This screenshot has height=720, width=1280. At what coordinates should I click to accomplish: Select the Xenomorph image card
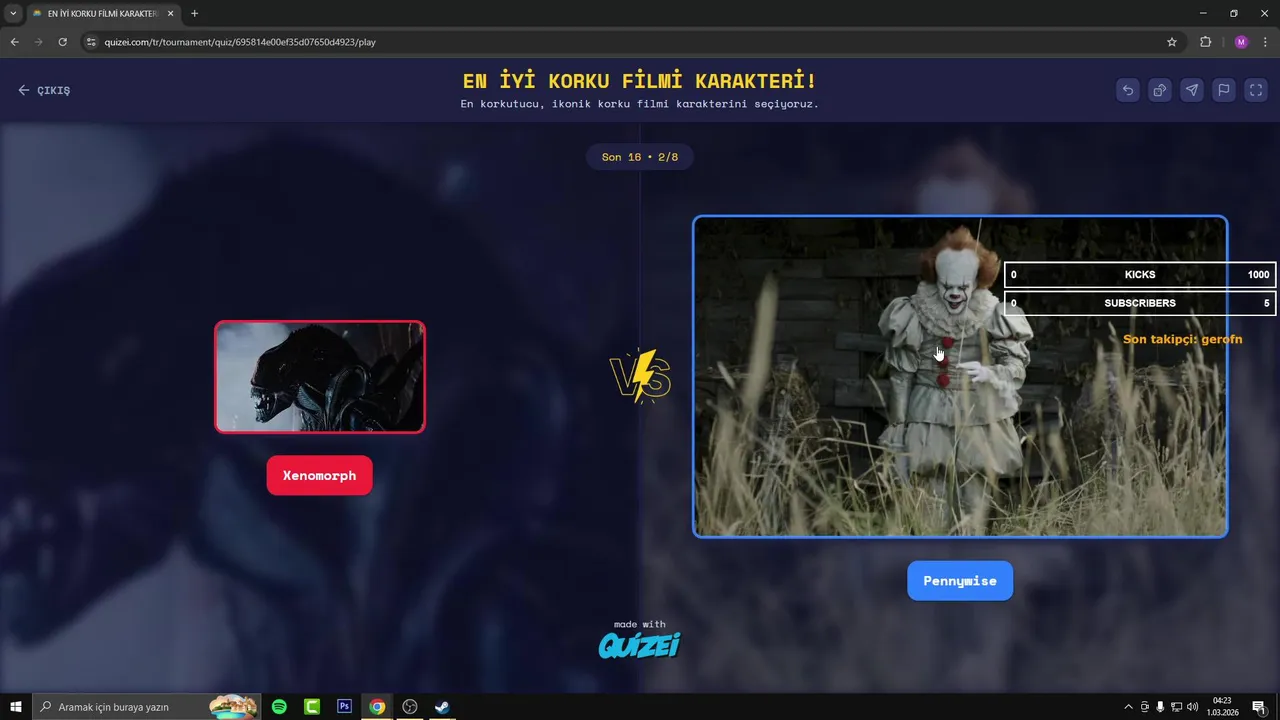click(320, 377)
